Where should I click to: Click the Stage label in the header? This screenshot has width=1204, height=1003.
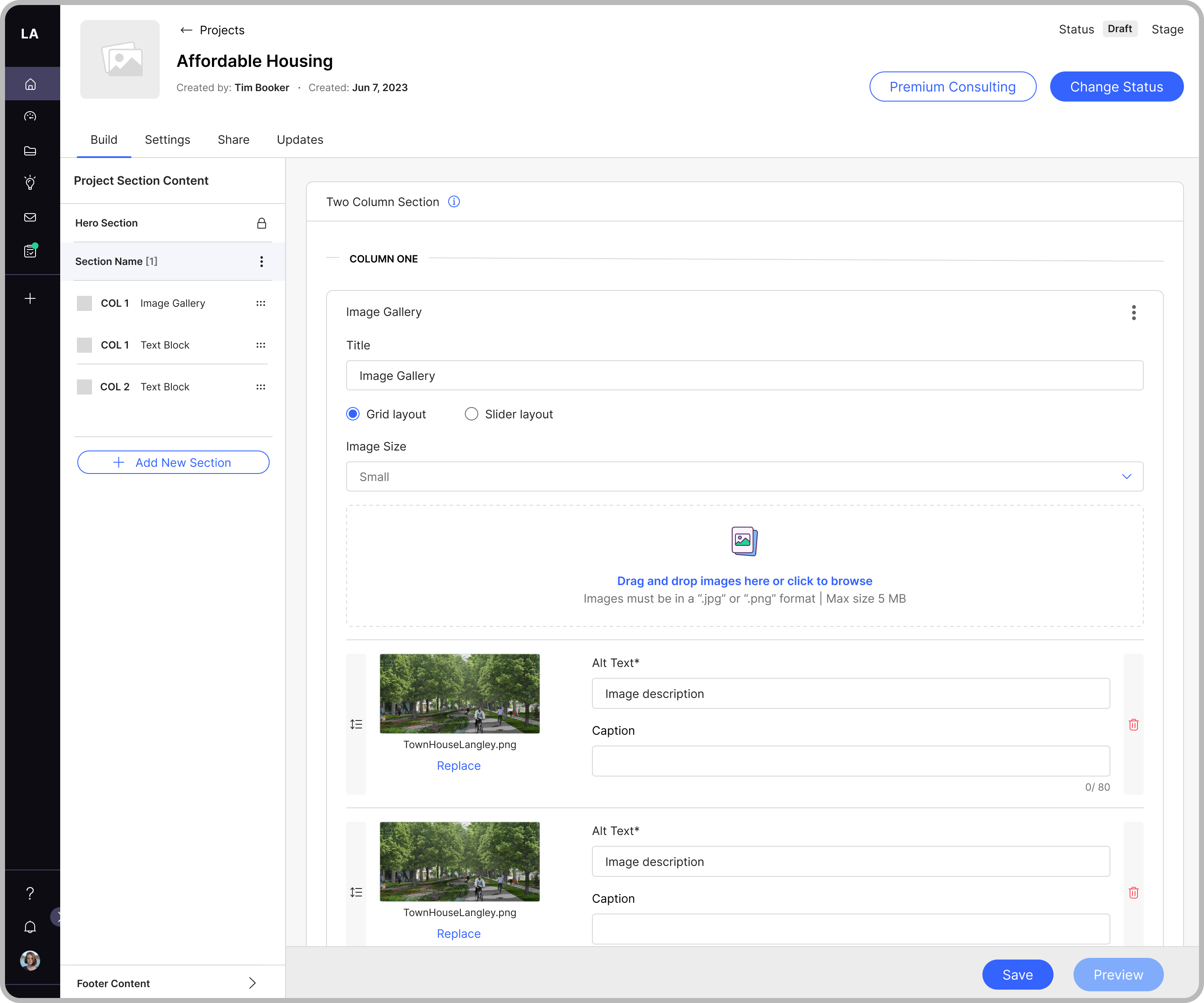[x=1167, y=29]
